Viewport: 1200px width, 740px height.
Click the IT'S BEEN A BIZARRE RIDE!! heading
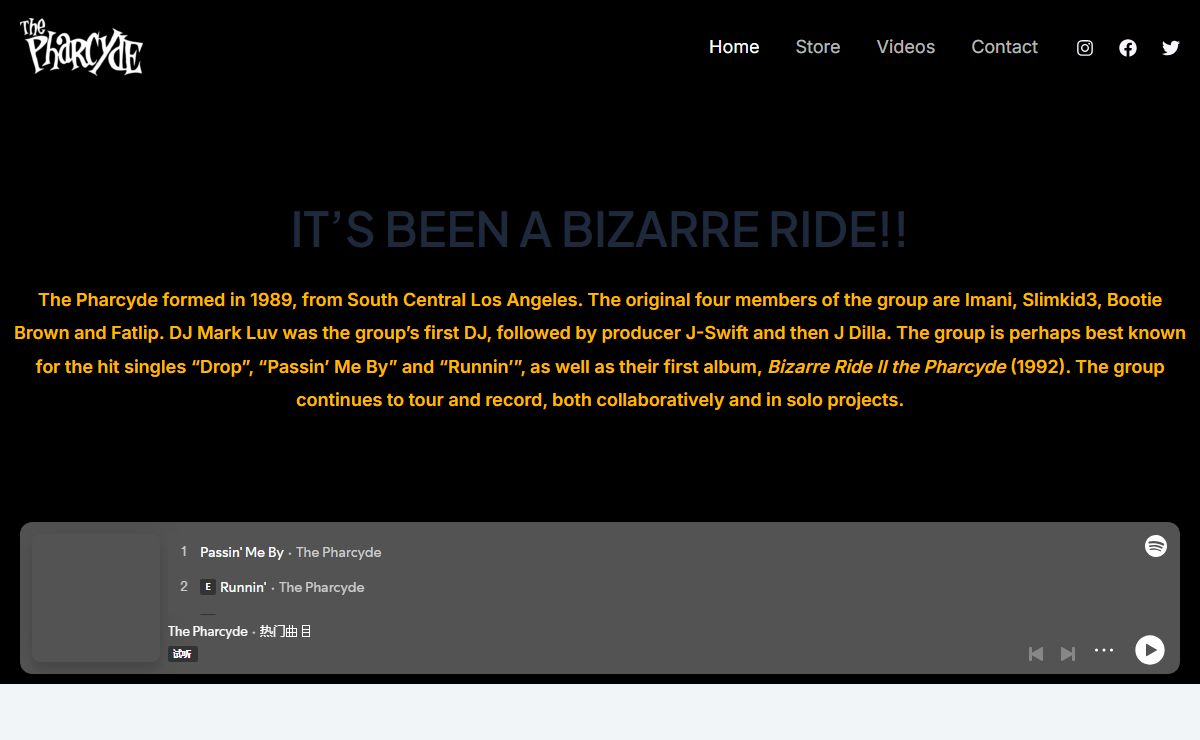599,229
